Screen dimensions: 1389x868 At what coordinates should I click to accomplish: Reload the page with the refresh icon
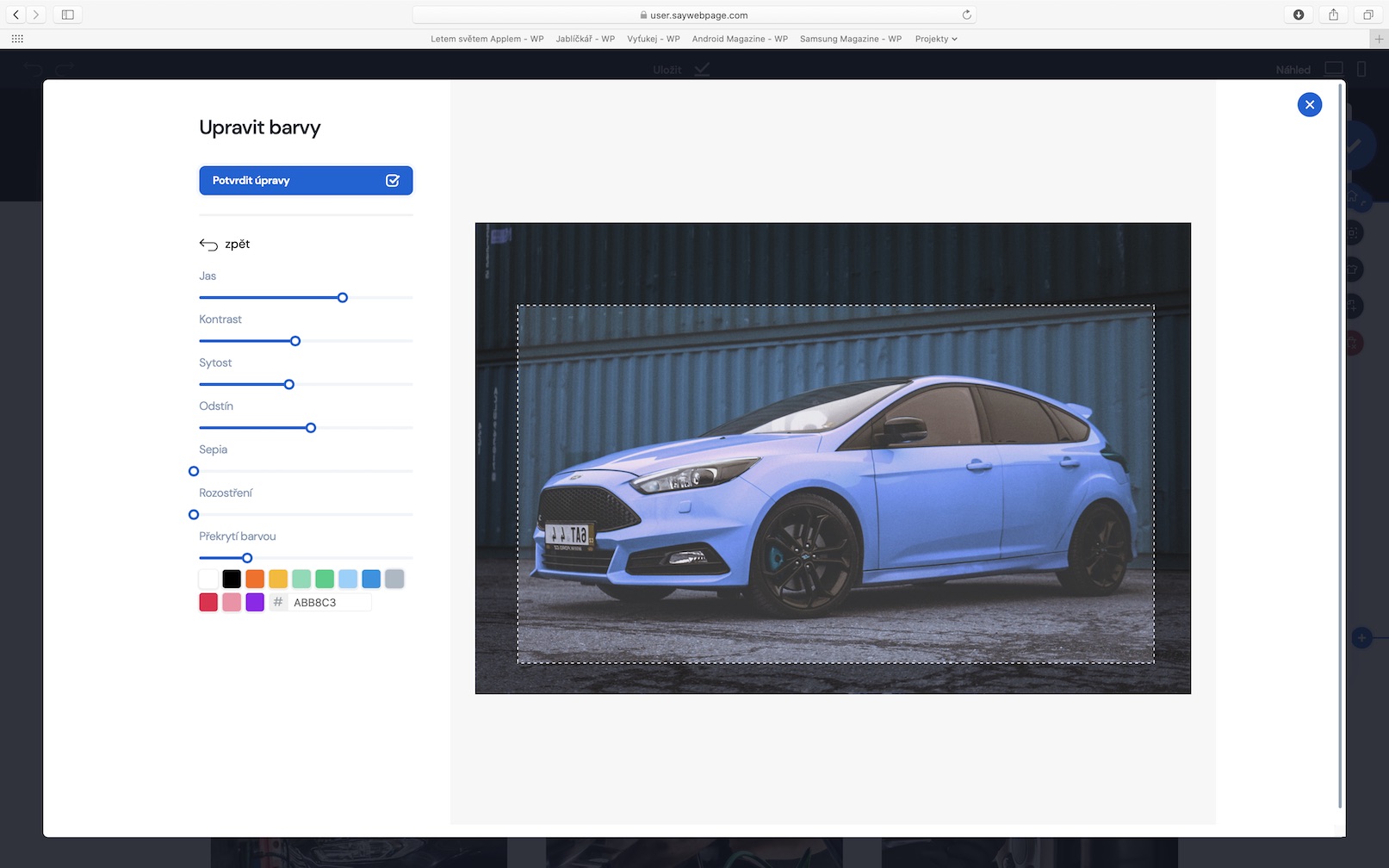coord(966,15)
